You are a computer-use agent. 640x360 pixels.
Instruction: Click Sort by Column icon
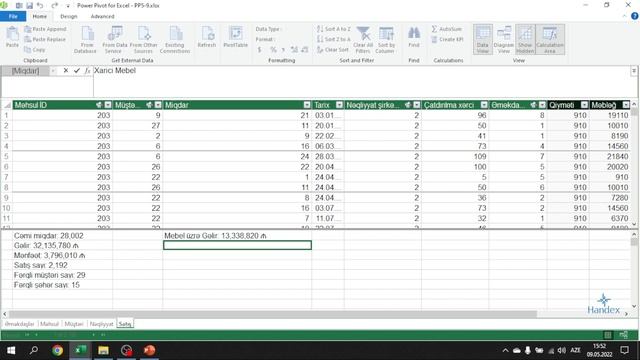click(386, 40)
